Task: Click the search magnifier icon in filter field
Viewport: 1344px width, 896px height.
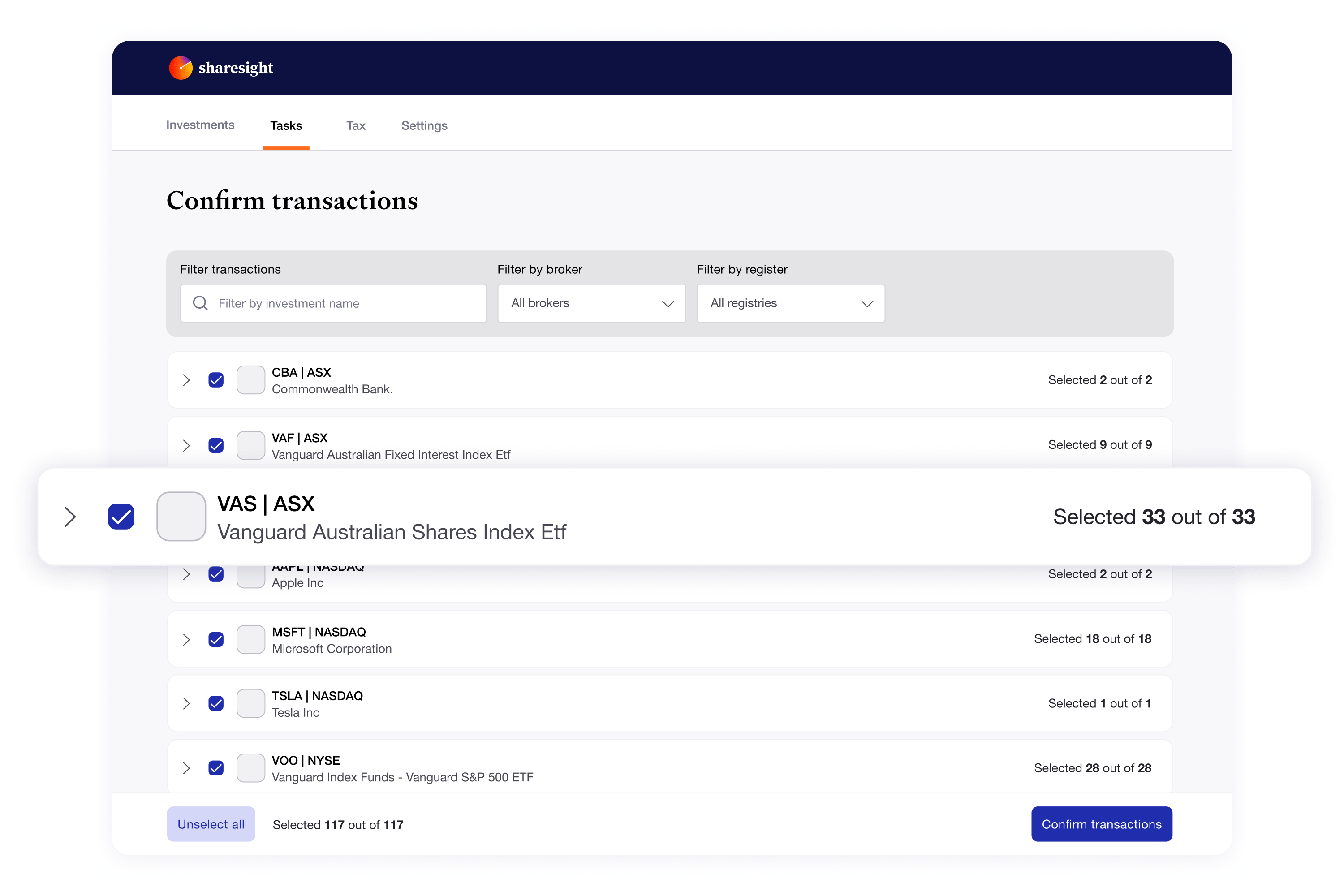Action: click(x=200, y=303)
